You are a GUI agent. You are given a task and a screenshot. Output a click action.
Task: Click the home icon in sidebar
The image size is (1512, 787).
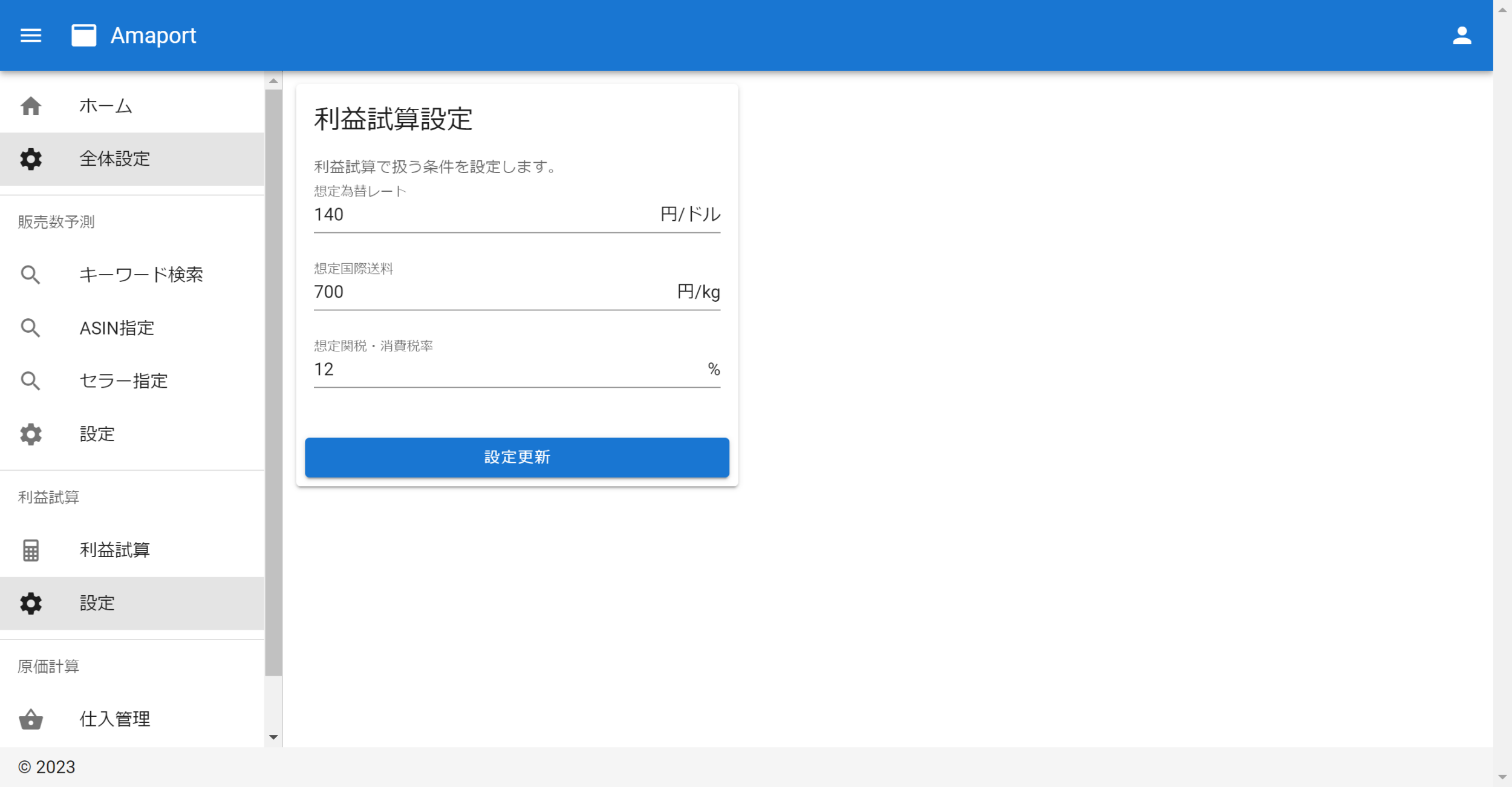tap(31, 106)
